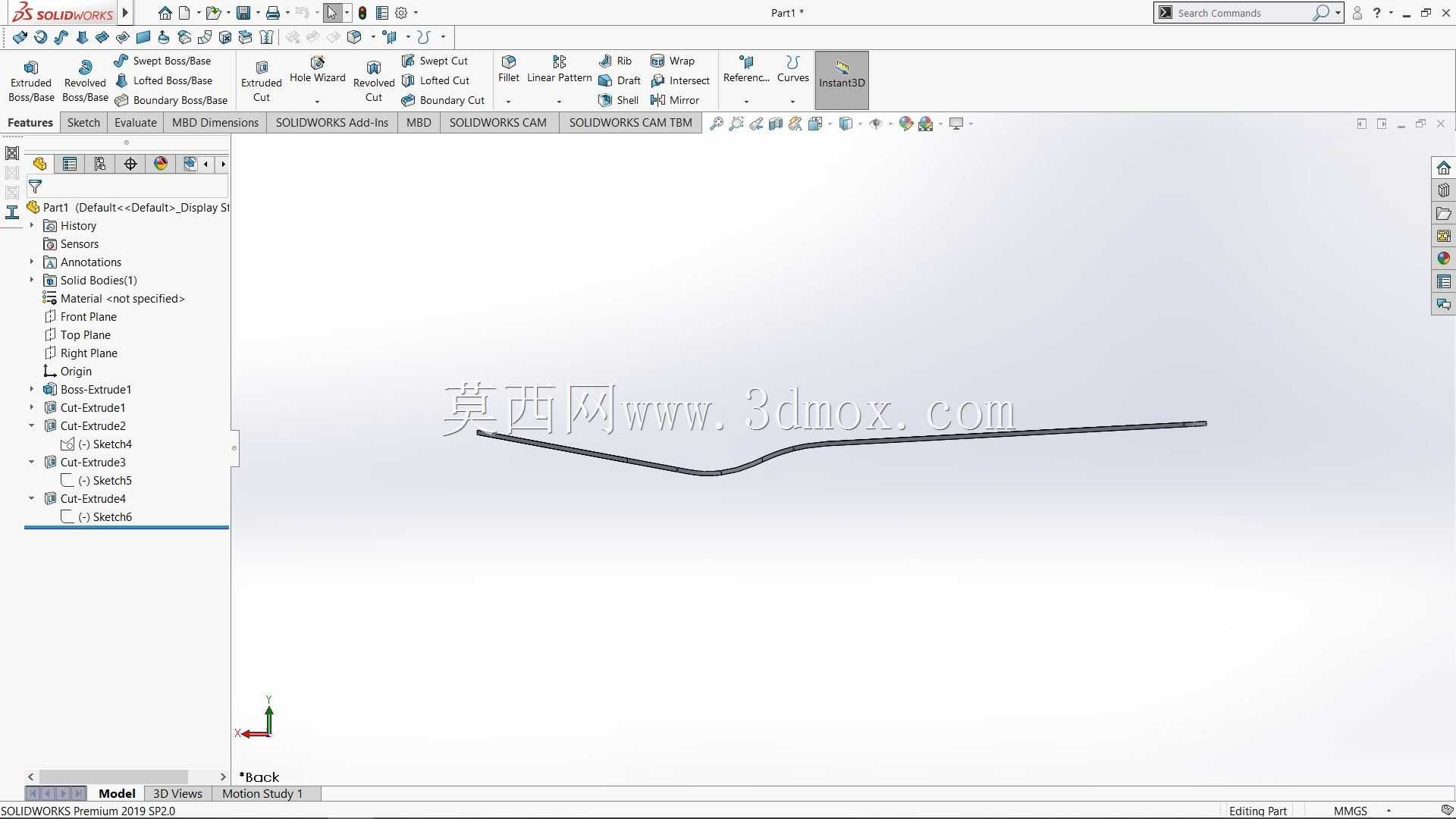Open the Extruded Cut tool
The width and height of the screenshot is (1456, 819).
pos(262,80)
